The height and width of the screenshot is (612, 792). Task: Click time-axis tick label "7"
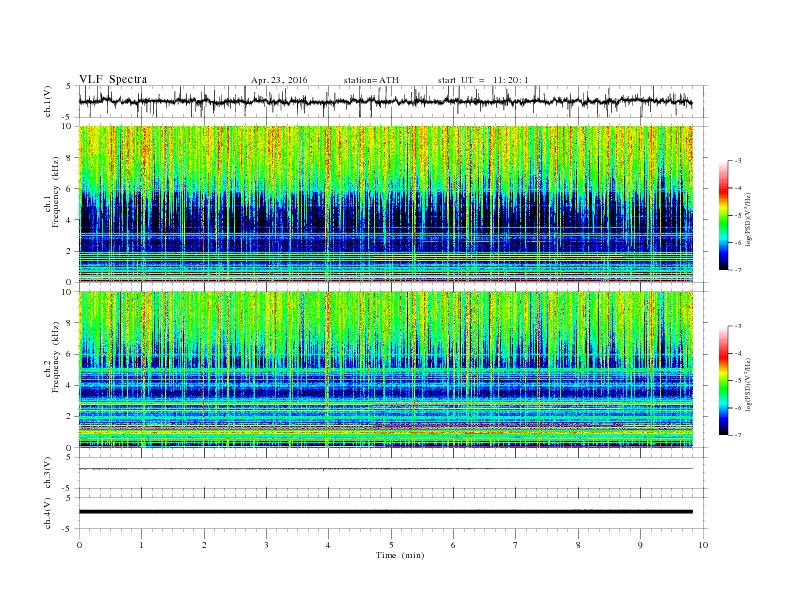pyautogui.click(x=516, y=545)
